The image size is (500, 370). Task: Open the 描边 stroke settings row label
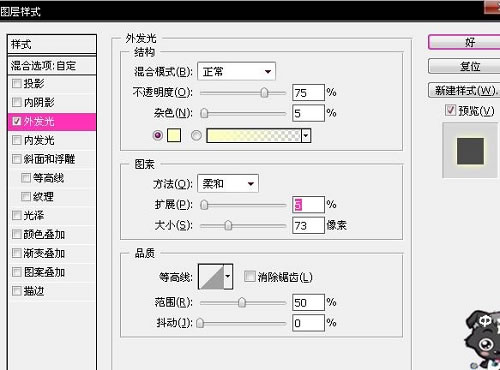pyautogui.click(x=34, y=291)
